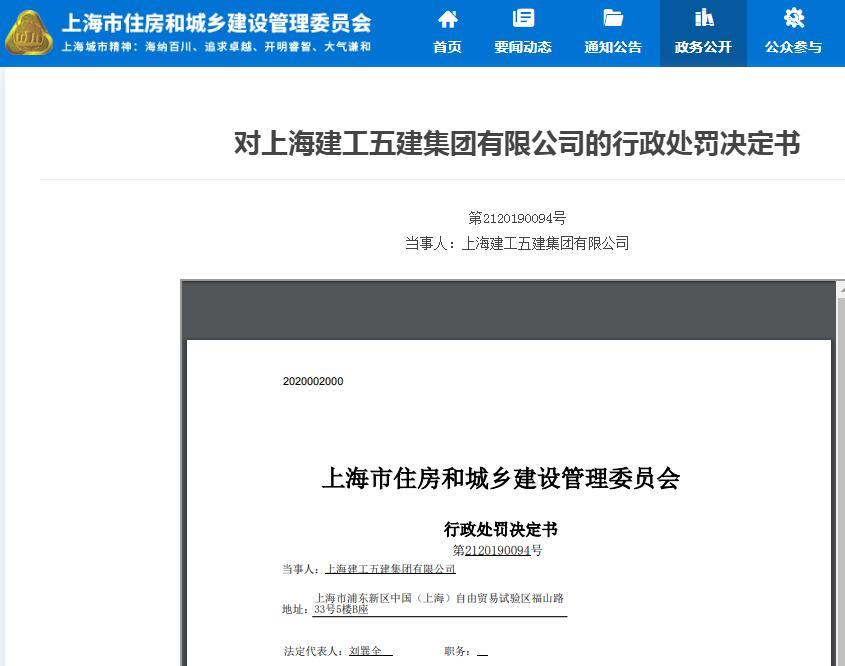Click the PDF subtitle 行政处罚决定书
Image resolution: width=845 pixels, height=666 pixels.
point(501,530)
